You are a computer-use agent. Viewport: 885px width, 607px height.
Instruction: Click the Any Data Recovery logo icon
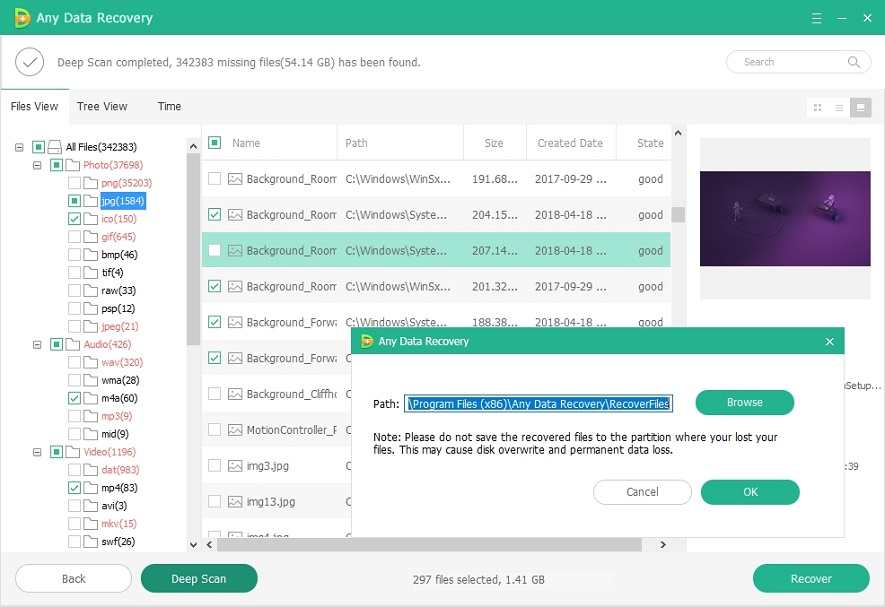pos(22,18)
